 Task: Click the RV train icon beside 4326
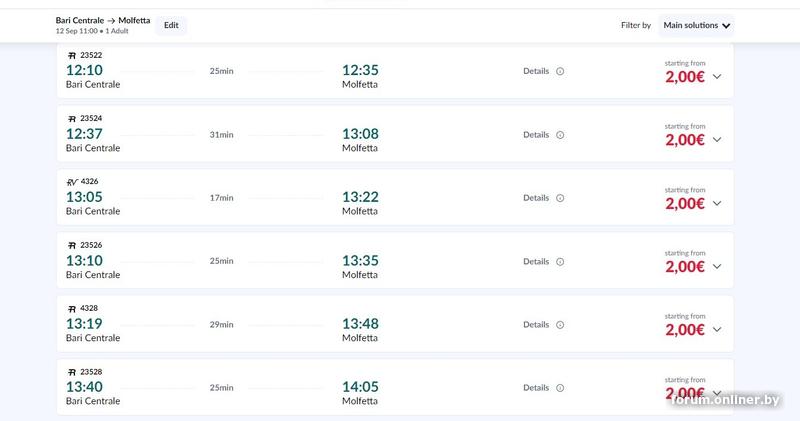(72, 182)
